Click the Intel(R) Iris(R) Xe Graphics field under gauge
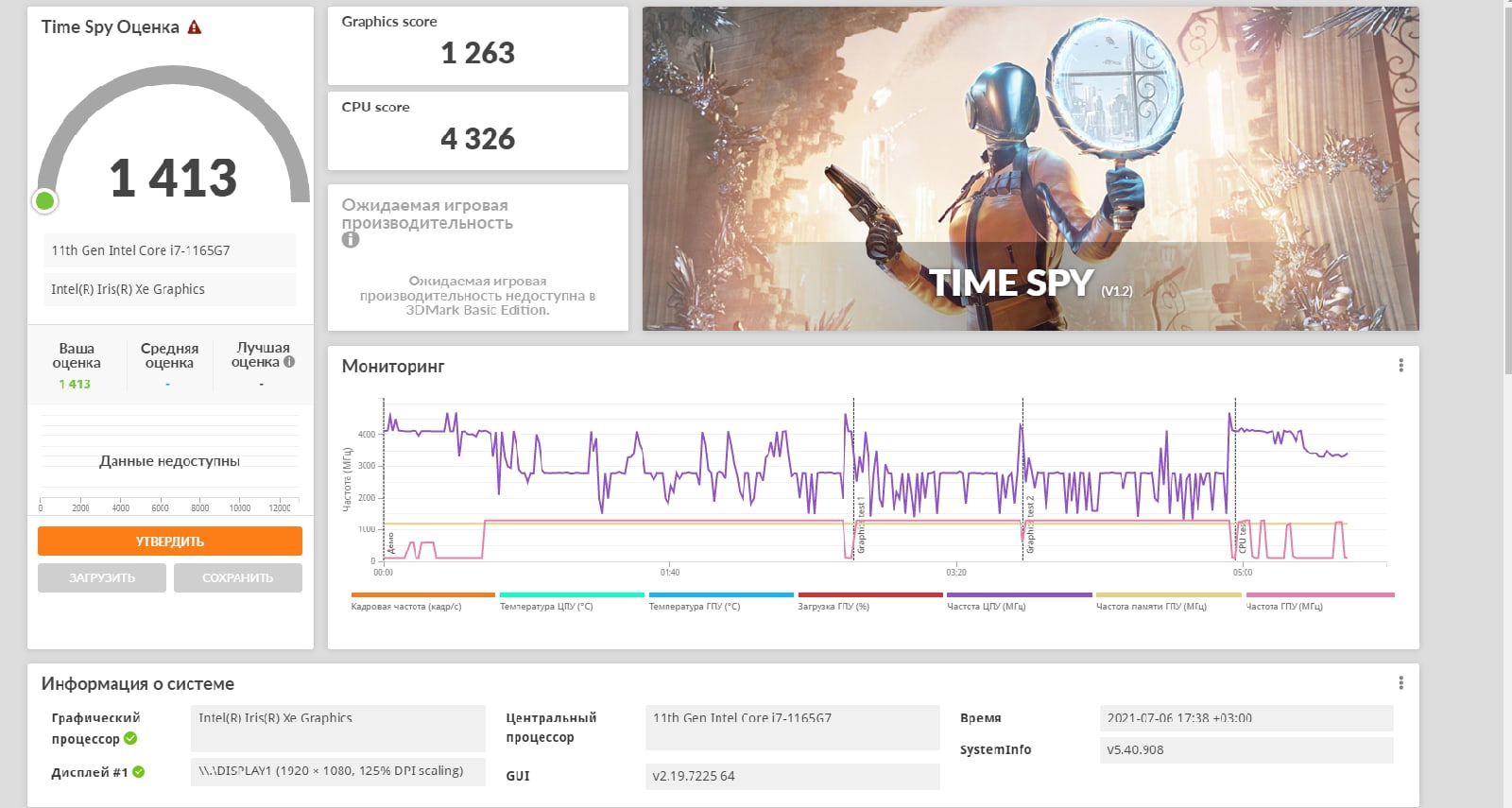This screenshot has width=1512, height=808. [x=169, y=289]
